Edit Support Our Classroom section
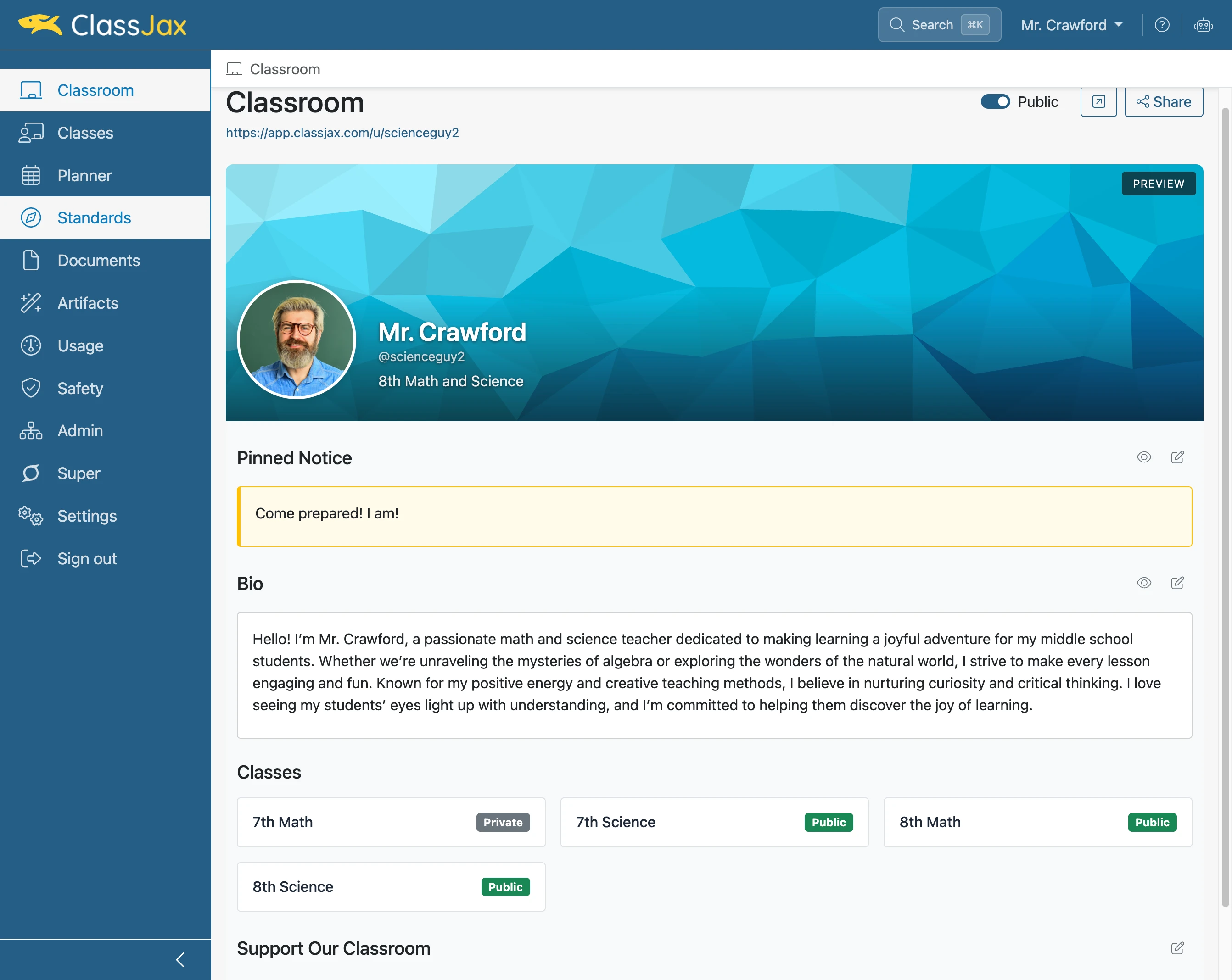 1178,948
